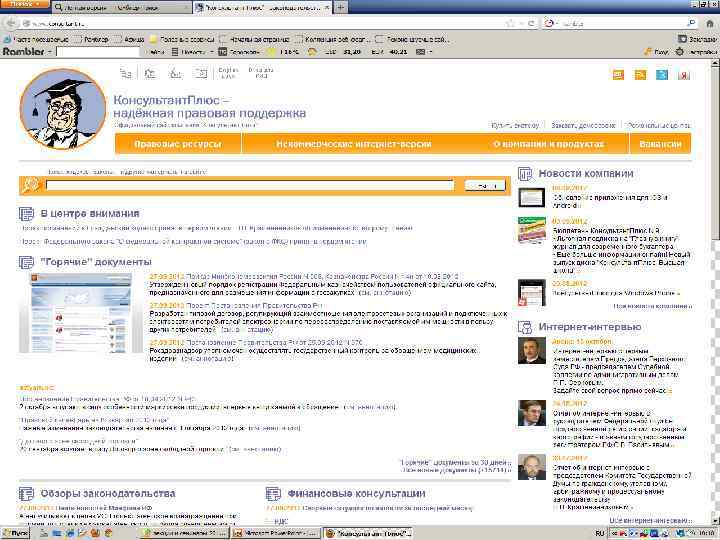Click the key login icon in Rambler toolbar
Screen dimensions: 720x540
click(x=648, y=52)
